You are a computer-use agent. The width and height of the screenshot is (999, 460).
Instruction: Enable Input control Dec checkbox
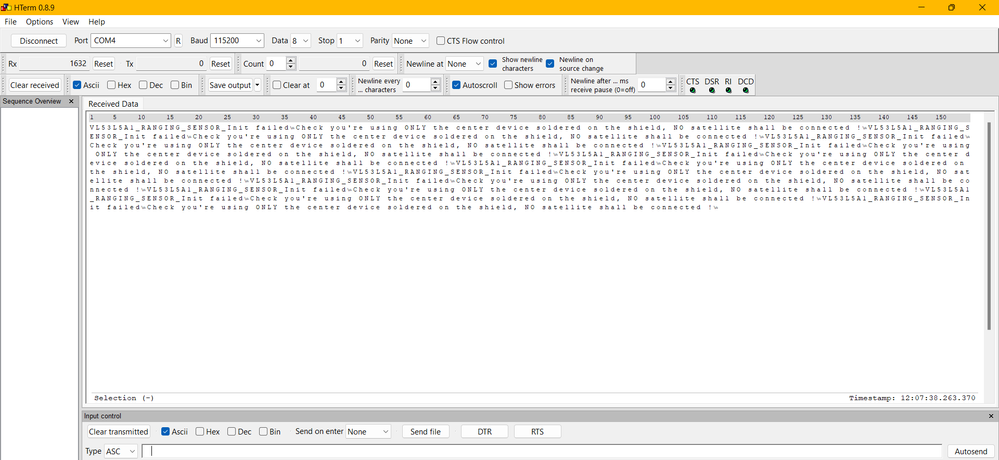tap(231, 431)
